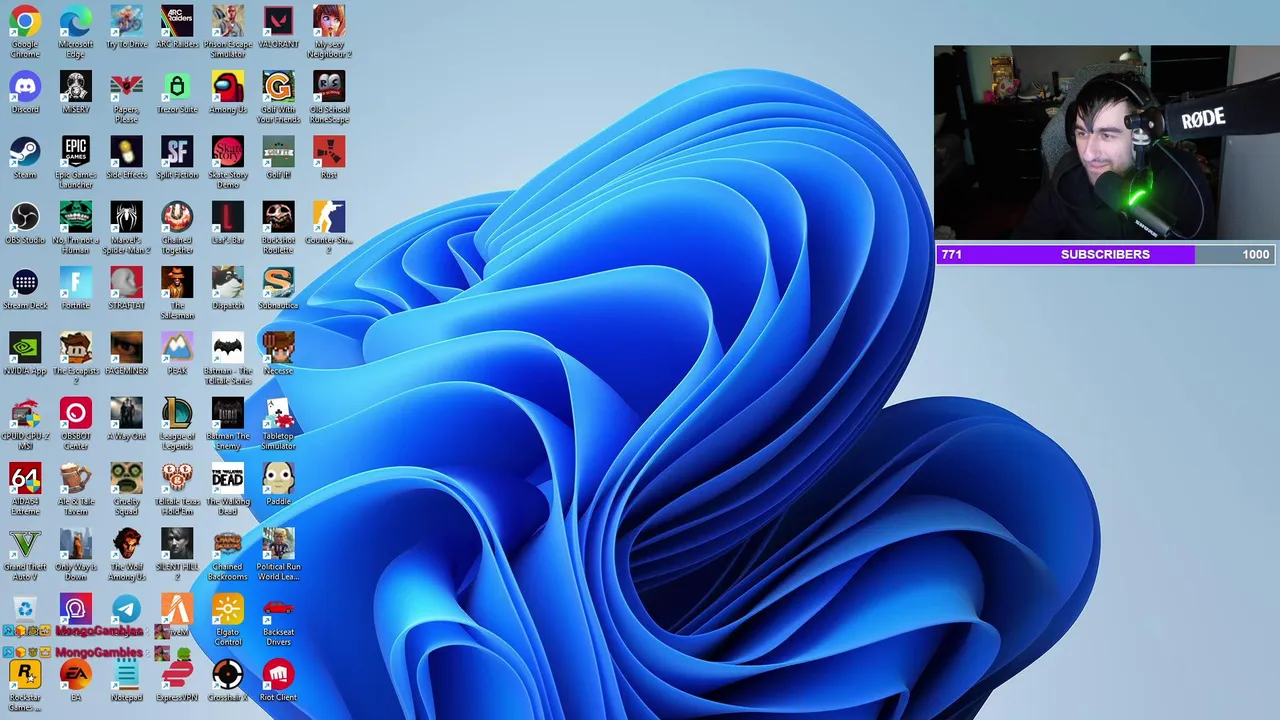Launch Microsoft Edge from the desktop
1280x720 pixels.
76,21
